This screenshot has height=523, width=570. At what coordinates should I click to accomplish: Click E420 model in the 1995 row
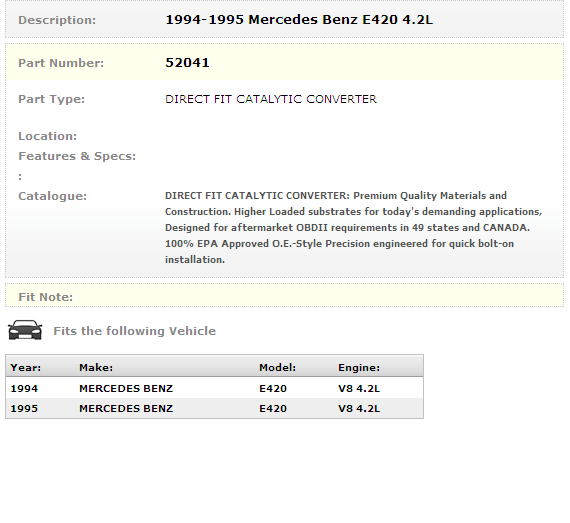tap(273, 409)
